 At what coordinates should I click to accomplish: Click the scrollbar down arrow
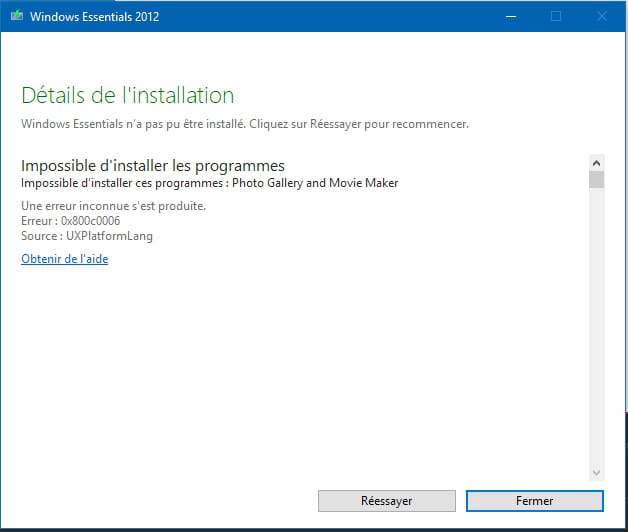596,473
